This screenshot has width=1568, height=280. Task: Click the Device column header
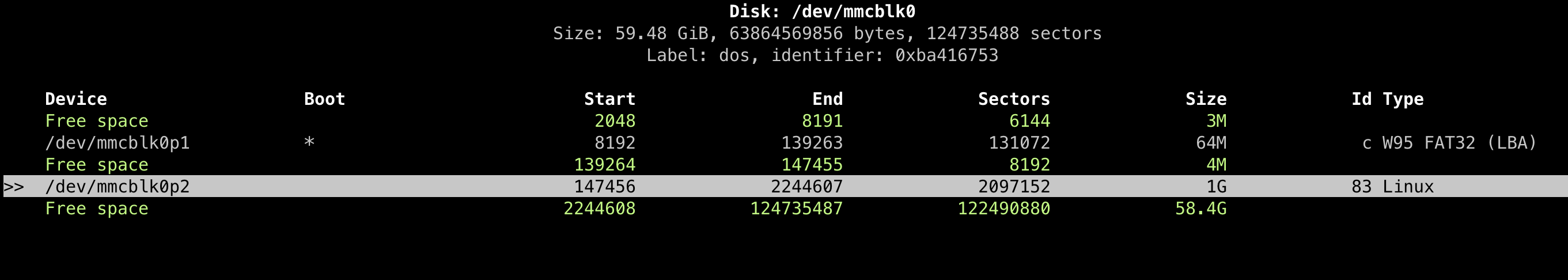point(76,99)
